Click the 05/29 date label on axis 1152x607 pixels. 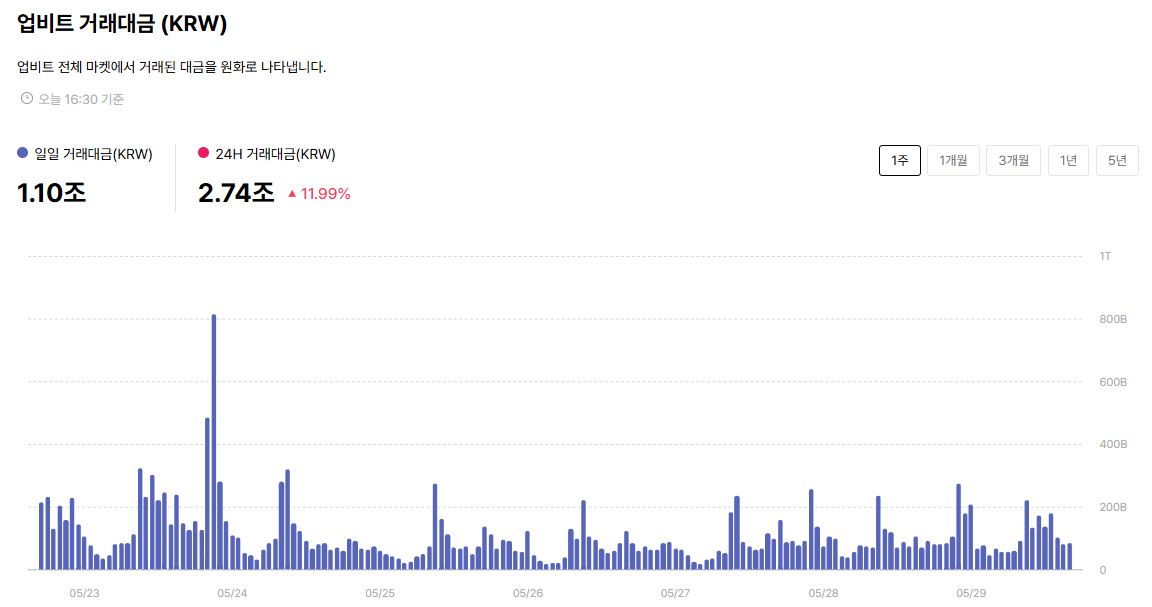971,593
